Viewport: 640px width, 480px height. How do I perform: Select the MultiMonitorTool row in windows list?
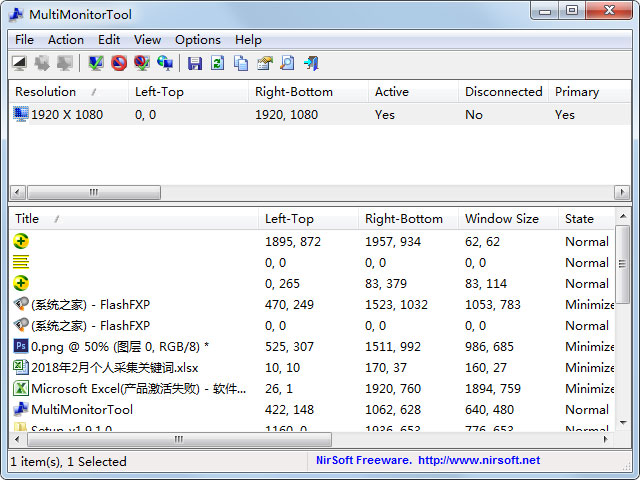pyautogui.click(x=80, y=409)
